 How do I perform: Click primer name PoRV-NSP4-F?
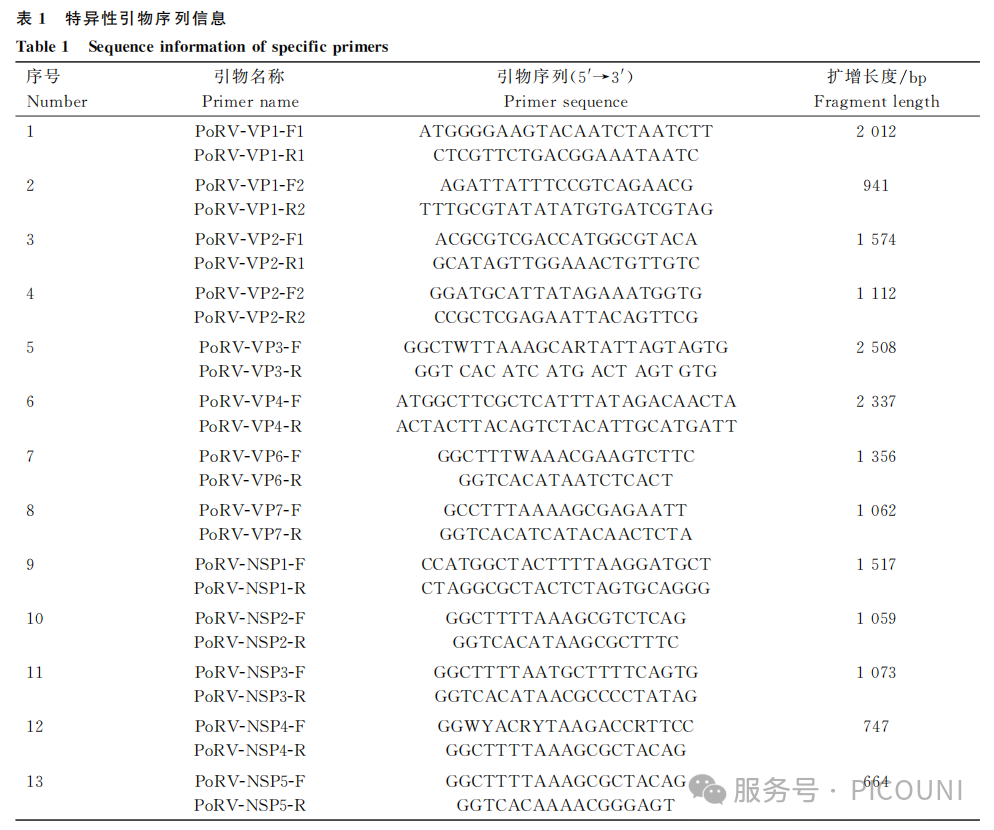pyautogui.click(x=250, y=726)
